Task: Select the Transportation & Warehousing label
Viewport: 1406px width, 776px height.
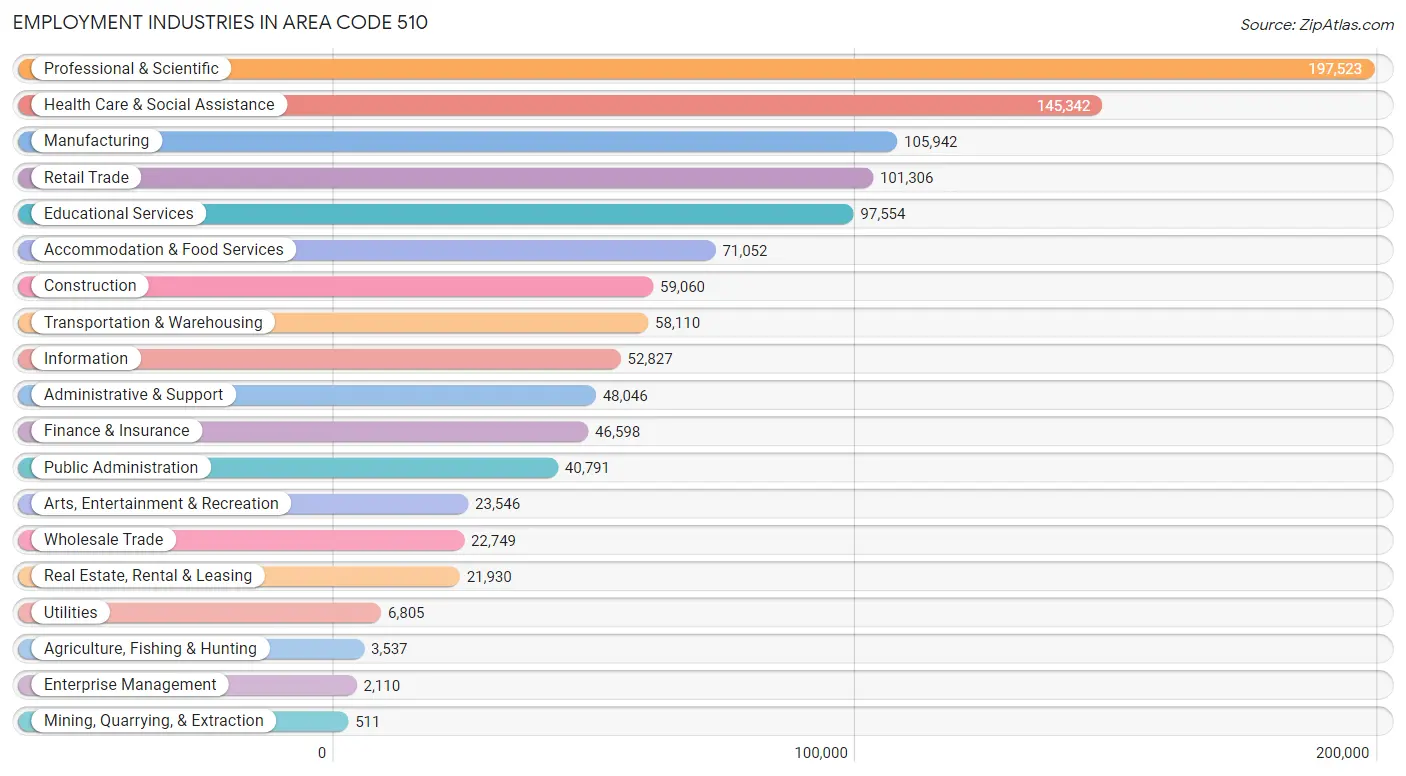Action: (x=152, y=322)
